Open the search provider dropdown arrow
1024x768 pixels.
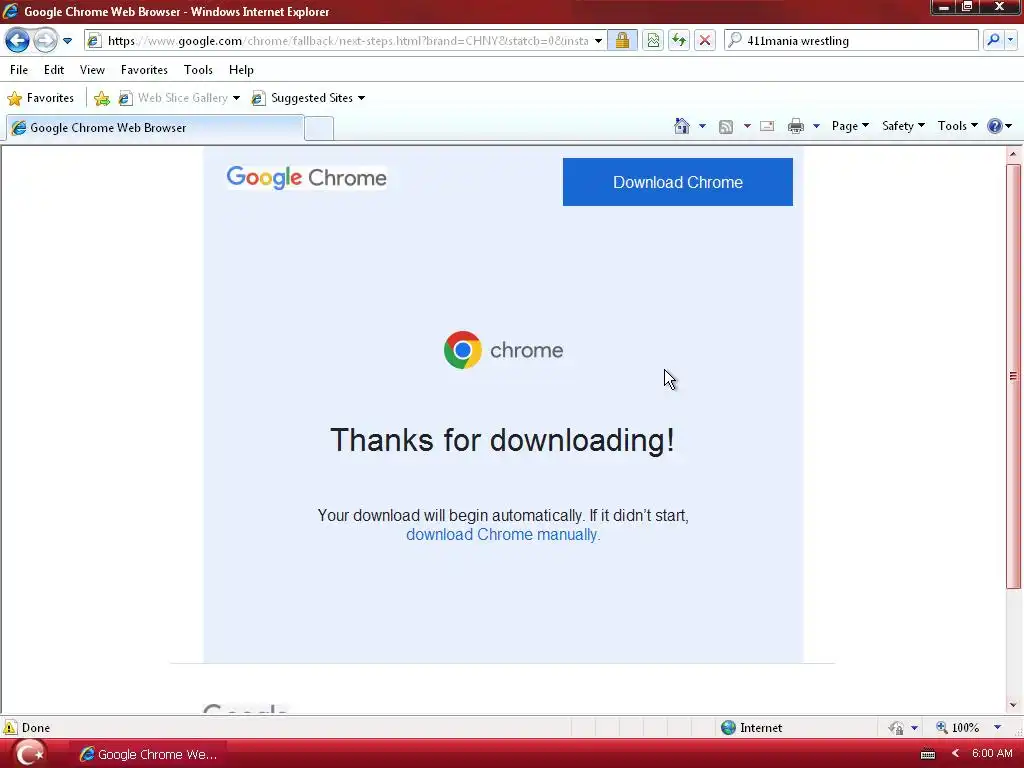click(1010, 40)
